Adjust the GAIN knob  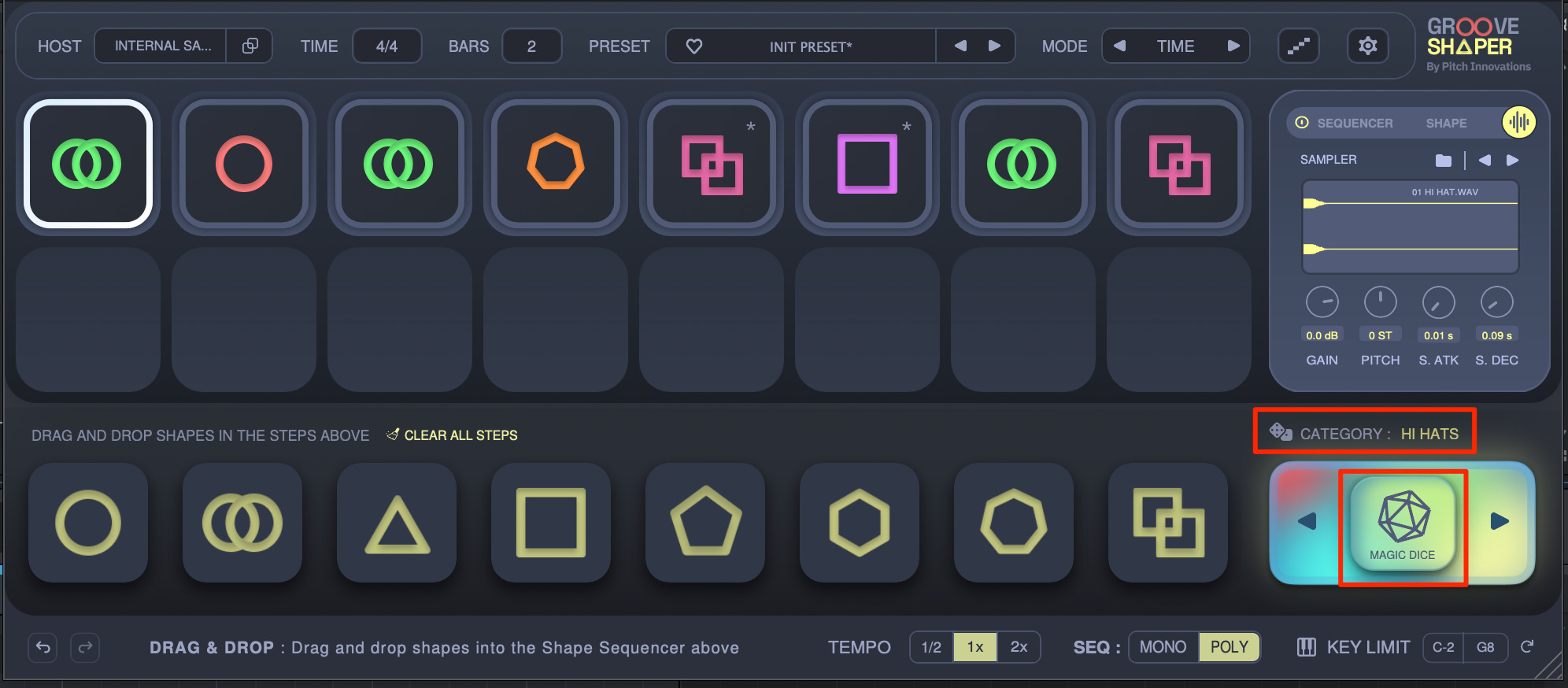click(1322, 302)
